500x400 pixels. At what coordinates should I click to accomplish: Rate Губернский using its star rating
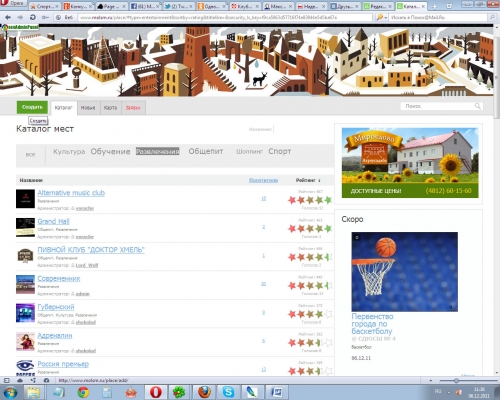point(310,314)
